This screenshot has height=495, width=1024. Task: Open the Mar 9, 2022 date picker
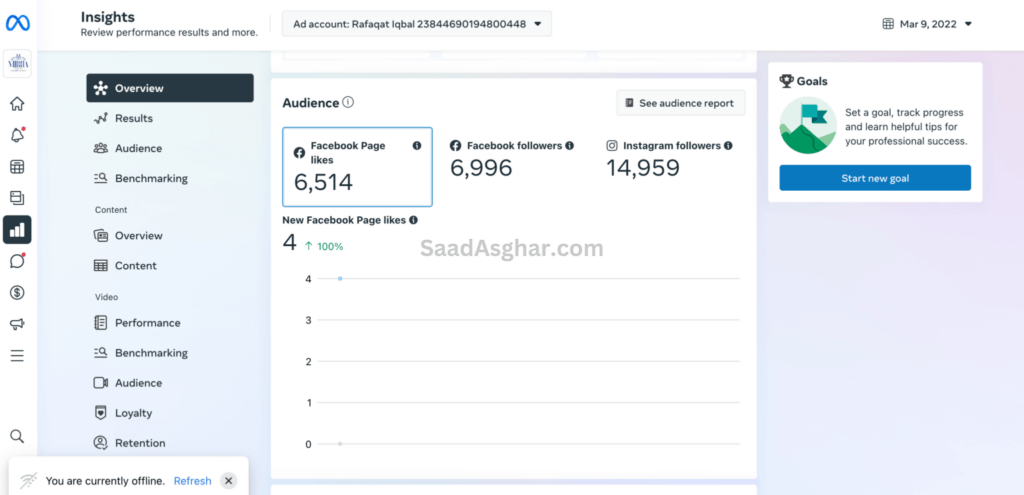(x=927, y=24)
